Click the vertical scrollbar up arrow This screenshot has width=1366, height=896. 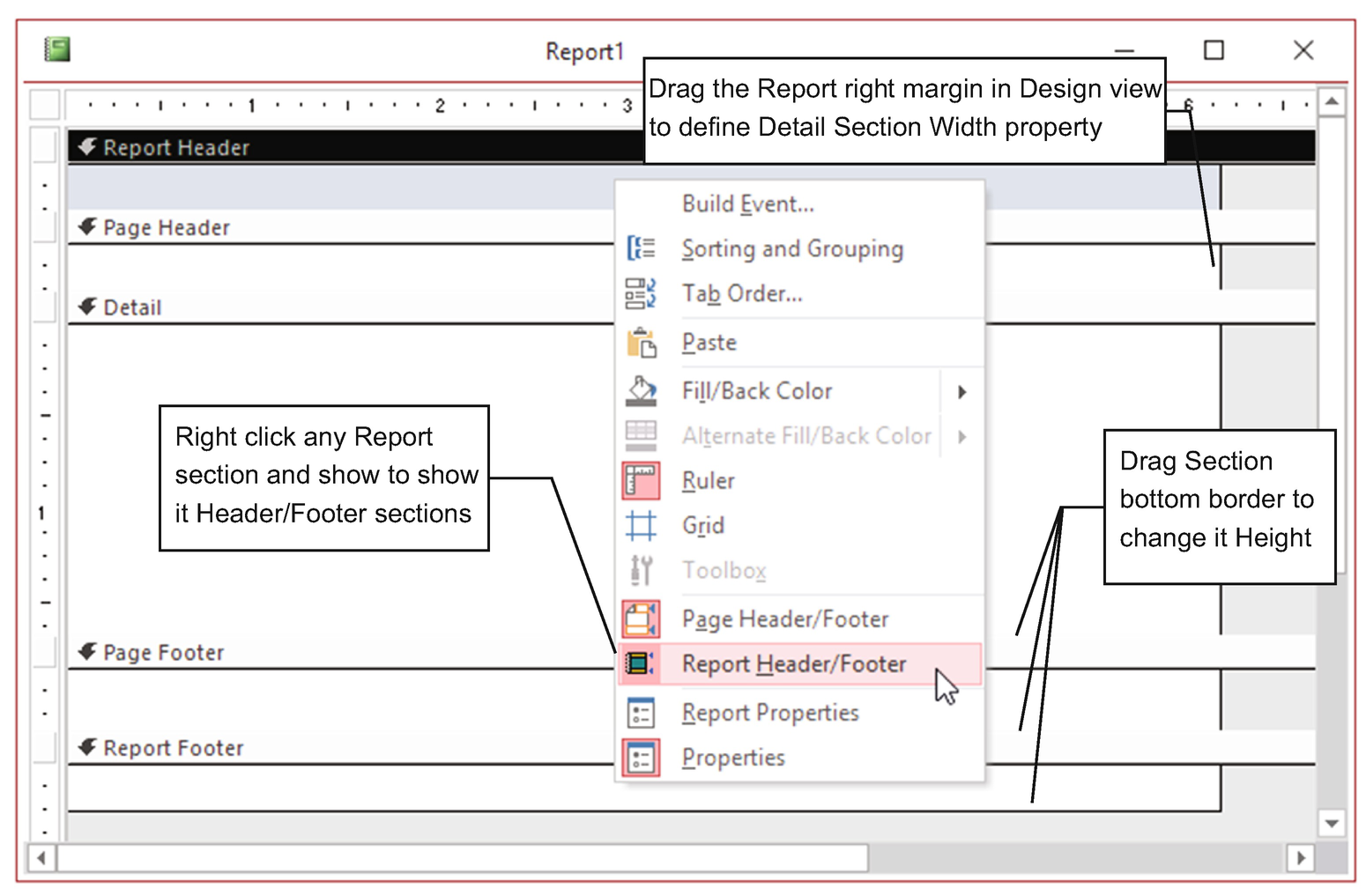[1332, 102]
